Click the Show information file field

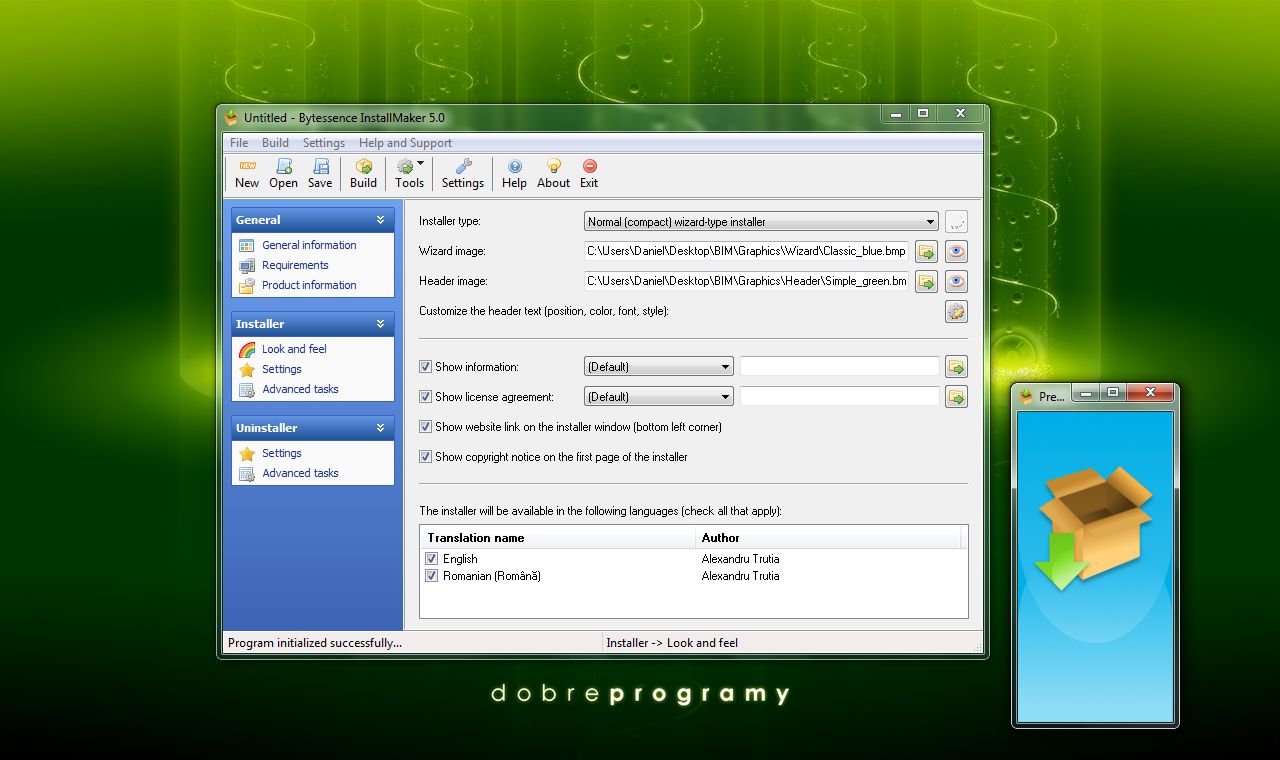click(x=840, y=367)
